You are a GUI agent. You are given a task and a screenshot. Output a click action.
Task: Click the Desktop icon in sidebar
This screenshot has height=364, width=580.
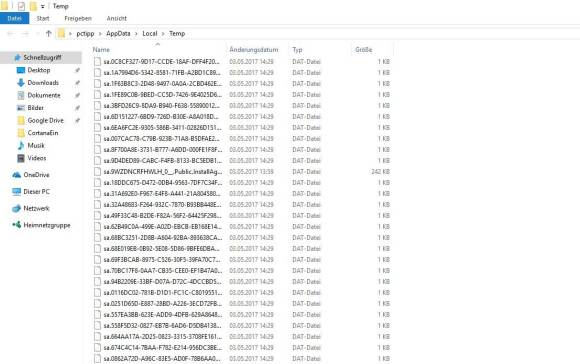pyautogui.click(x=21, y=70)
